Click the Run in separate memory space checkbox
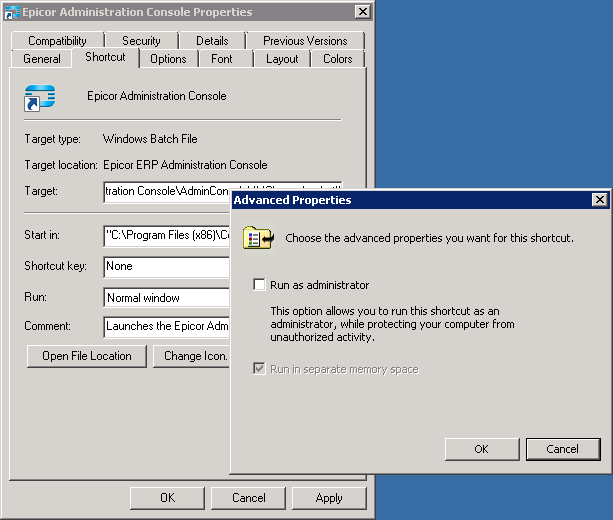This screenshot has width=613, height=520. [x=259, y=369]
